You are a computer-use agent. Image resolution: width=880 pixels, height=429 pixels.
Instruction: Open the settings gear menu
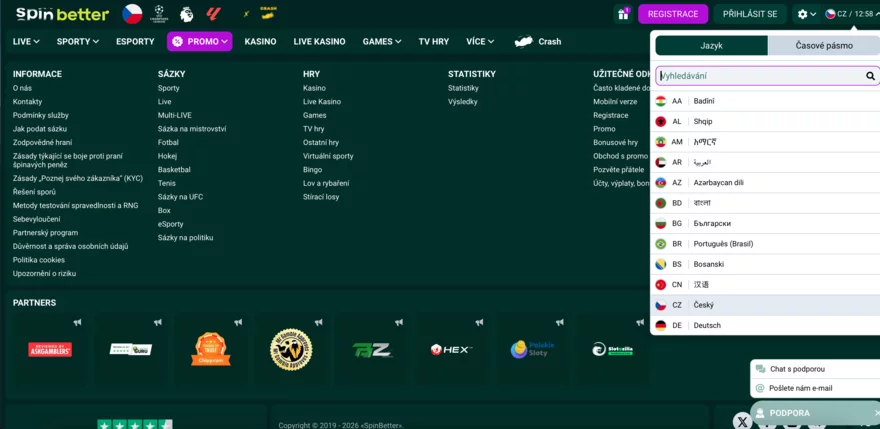(x=806, y=14)
